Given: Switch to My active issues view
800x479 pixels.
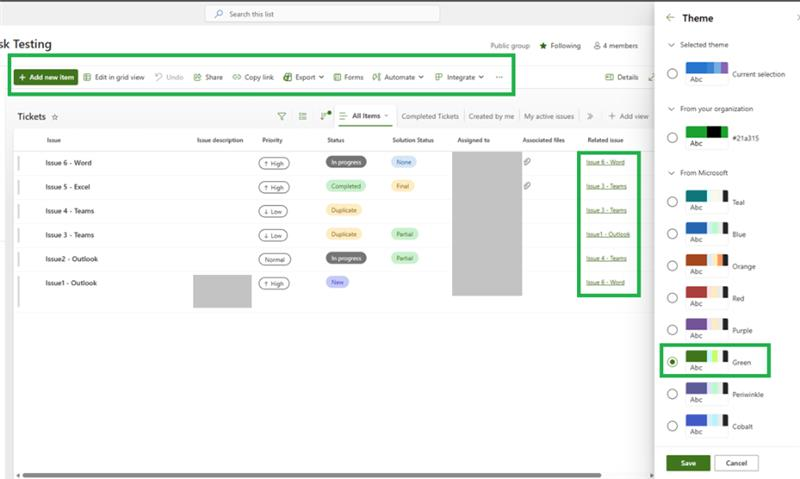Looking at the screenshot, I should tap(549, 116).
